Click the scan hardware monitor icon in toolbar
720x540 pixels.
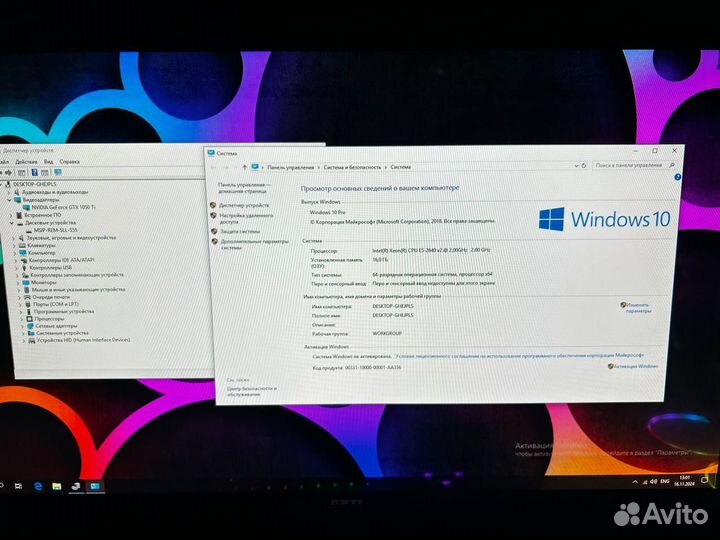point(59,173)
